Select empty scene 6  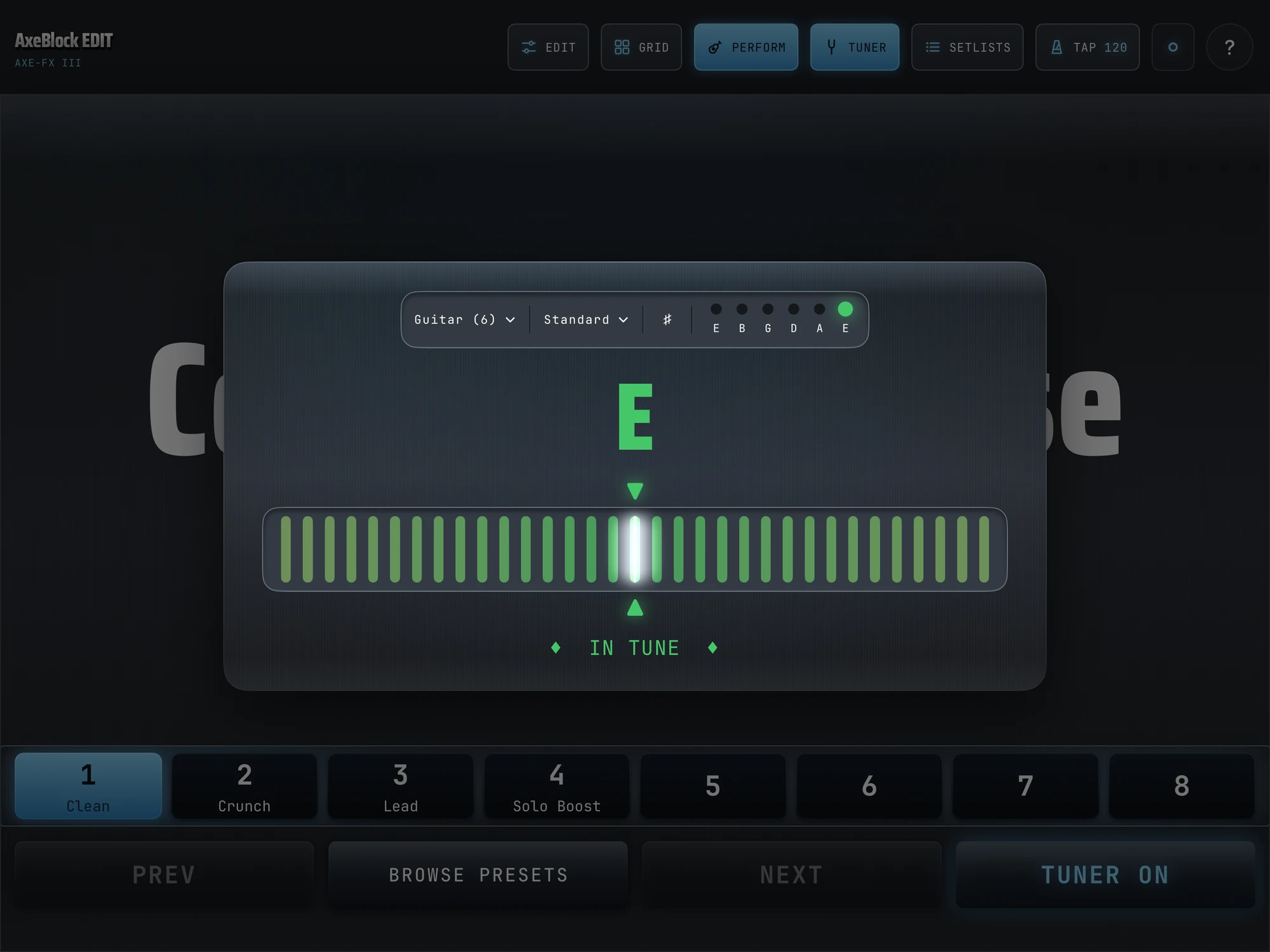pyautogui.click(x=869, y=786)
